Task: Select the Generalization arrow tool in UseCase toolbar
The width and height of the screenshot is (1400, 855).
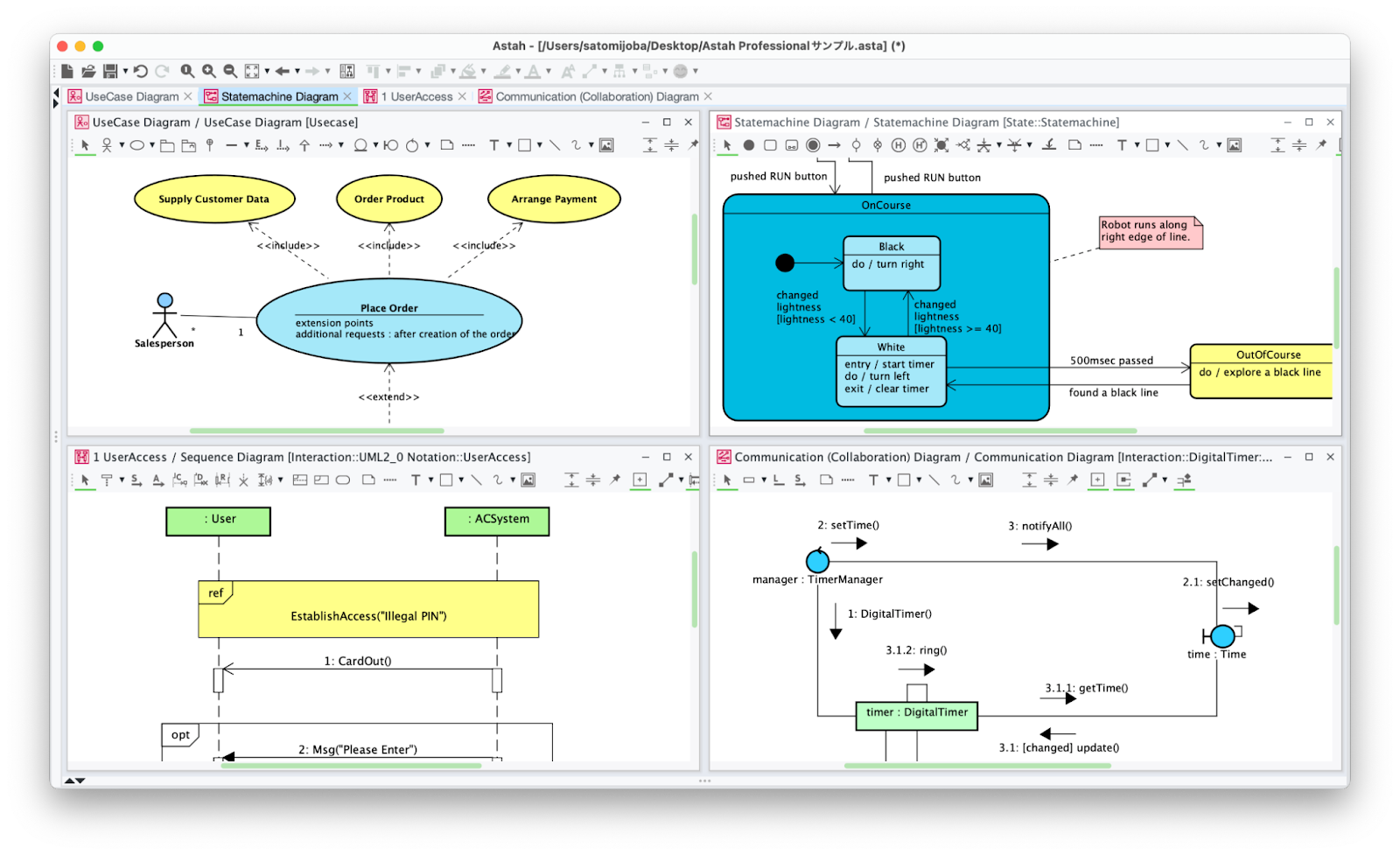Action: (x=304, y=145)
